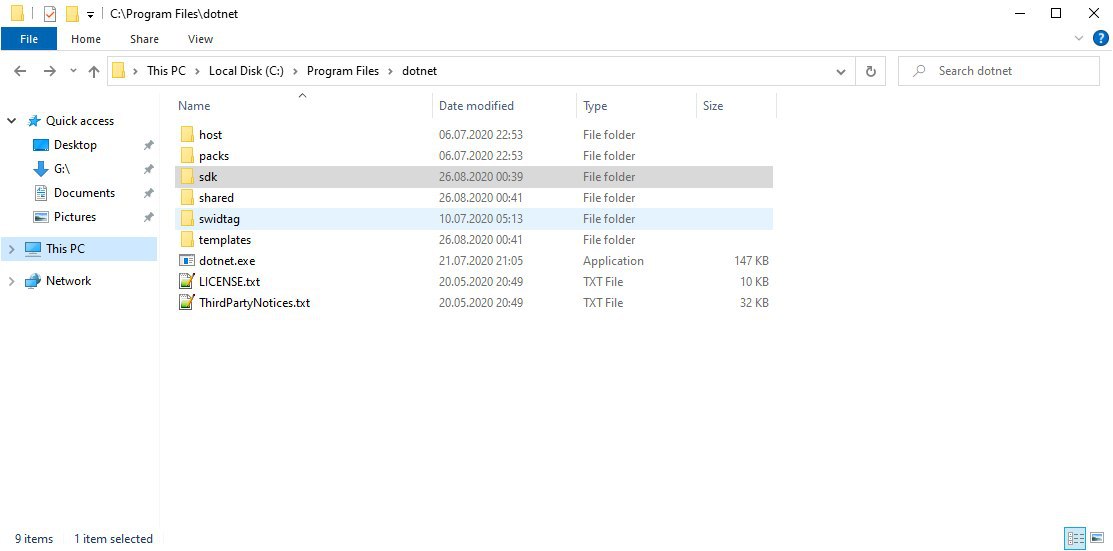1113x551 pixels.
Task: Select Quick access in the navigation pane
Action: click(x=80, y=121)
